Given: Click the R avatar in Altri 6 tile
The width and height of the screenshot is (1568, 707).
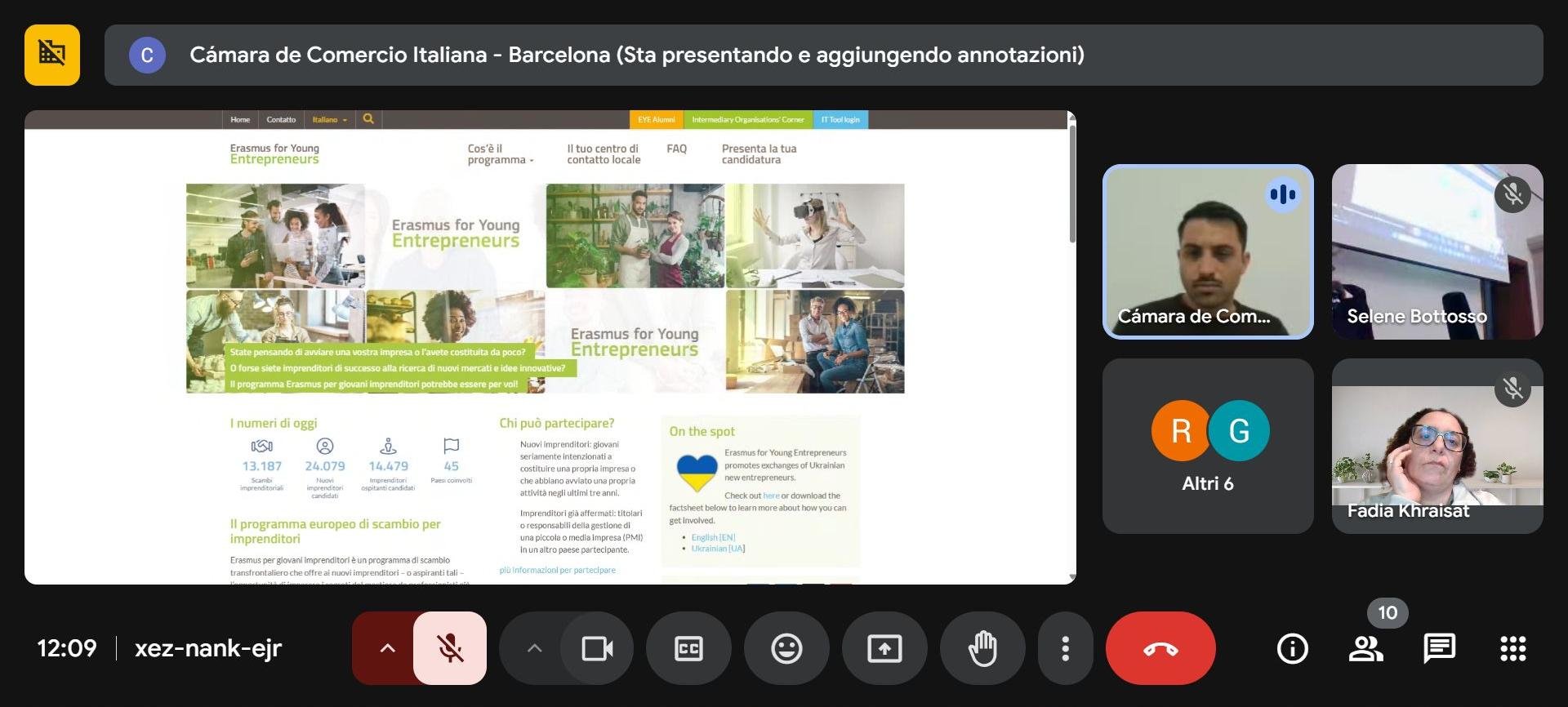Looking at the screenshot, I should point(1181,430).
